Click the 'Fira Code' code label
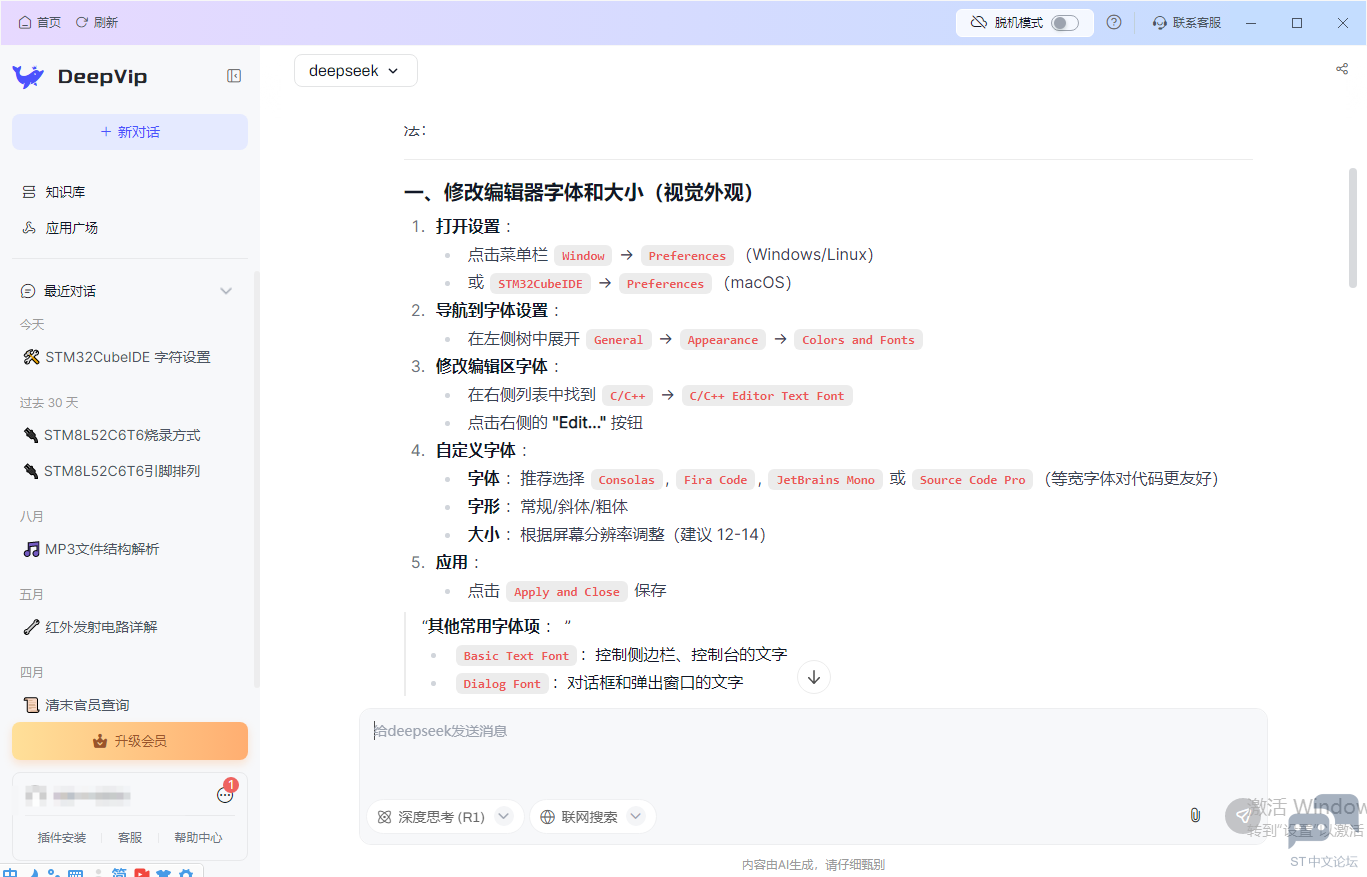 (716, 480)
